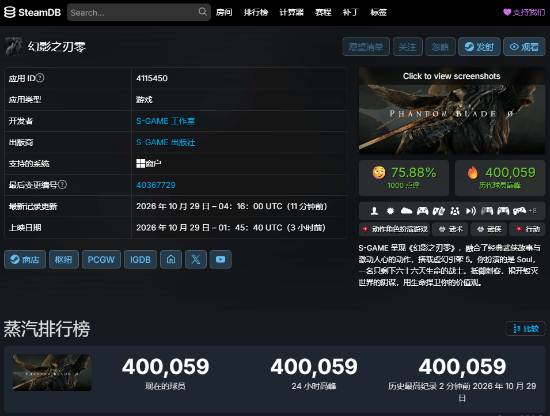Click the home website icon button
Viewport: 550px width, 416px height.
pos(171,260)
